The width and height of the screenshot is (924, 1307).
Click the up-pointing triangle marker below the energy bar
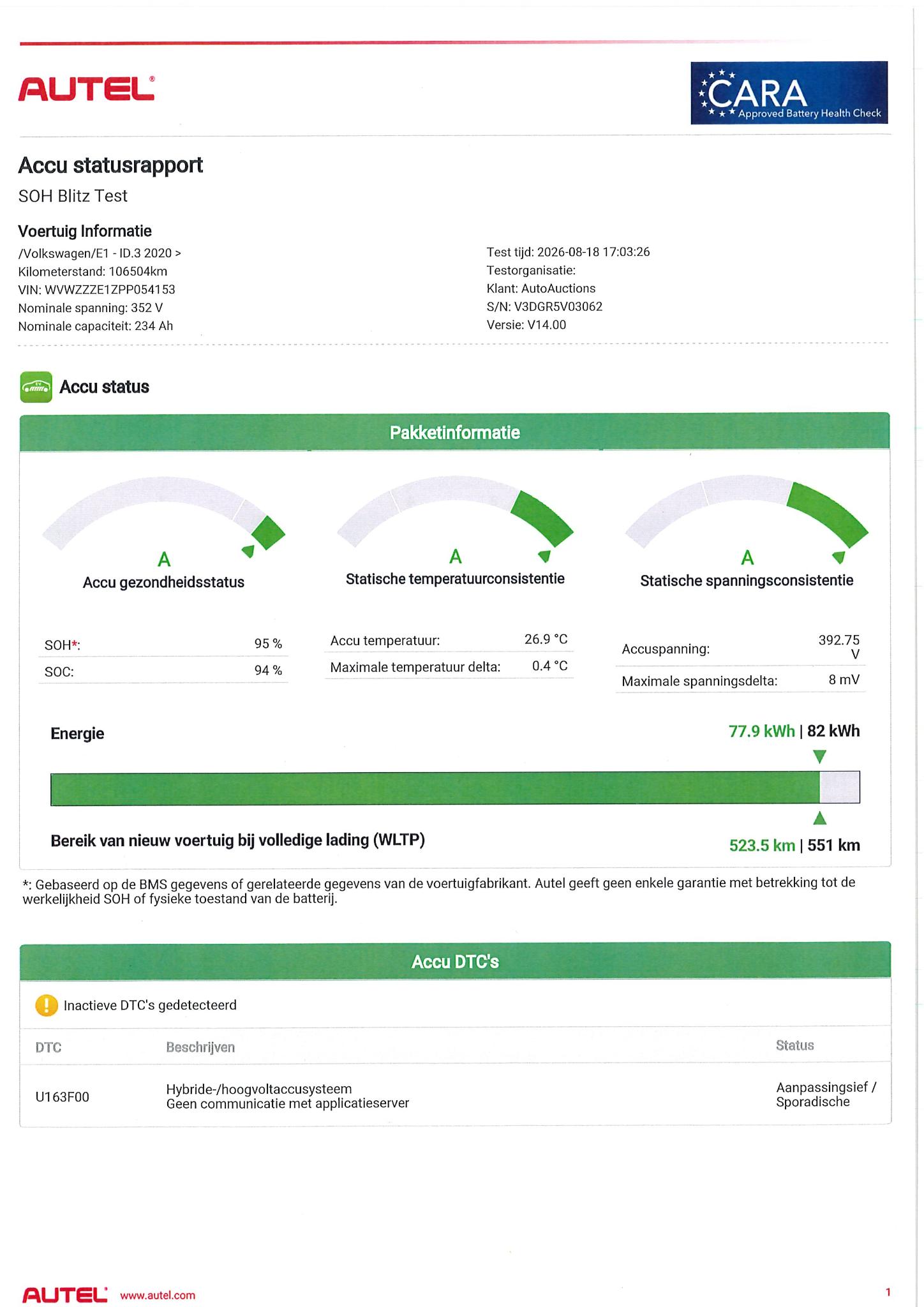tap(820, 818)
